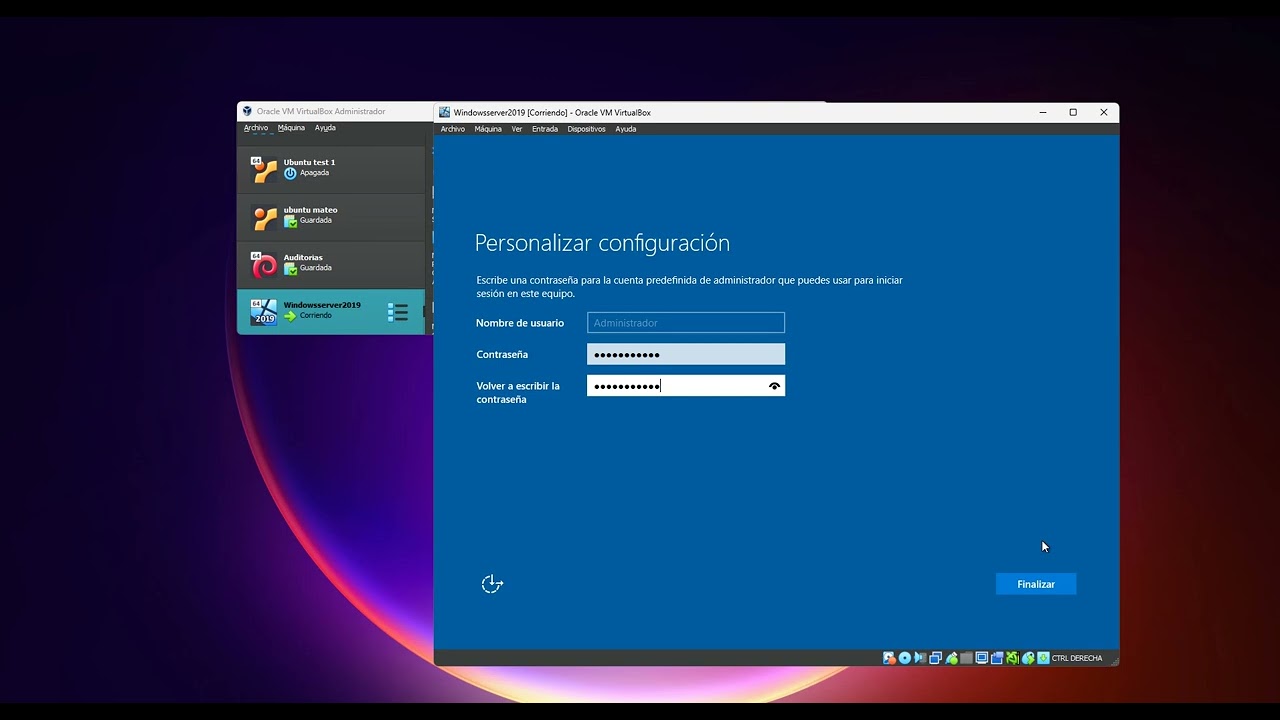Close the Windowsserver2019 VM window

(1104, 112)
